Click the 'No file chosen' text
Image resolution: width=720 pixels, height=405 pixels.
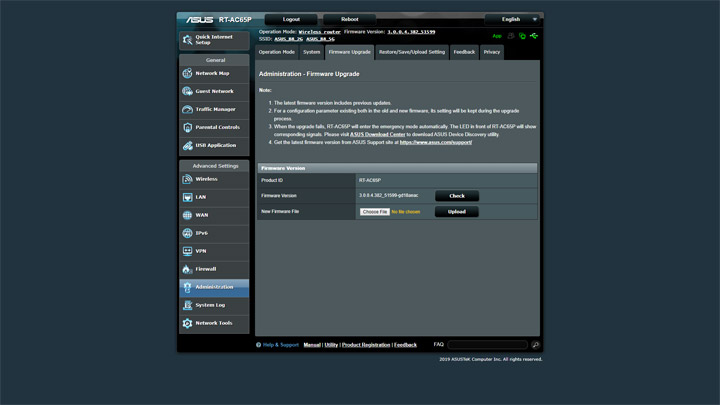405,212
